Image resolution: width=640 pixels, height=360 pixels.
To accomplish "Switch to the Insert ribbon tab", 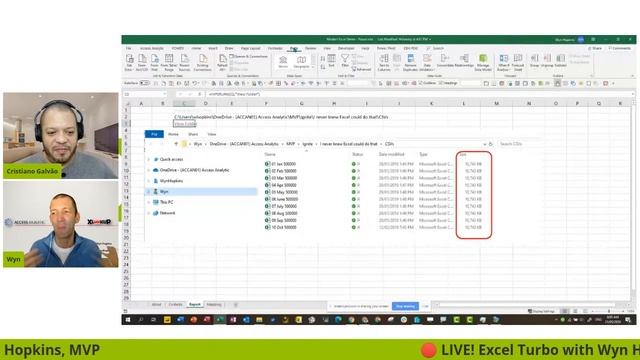I will coord(213,48).
